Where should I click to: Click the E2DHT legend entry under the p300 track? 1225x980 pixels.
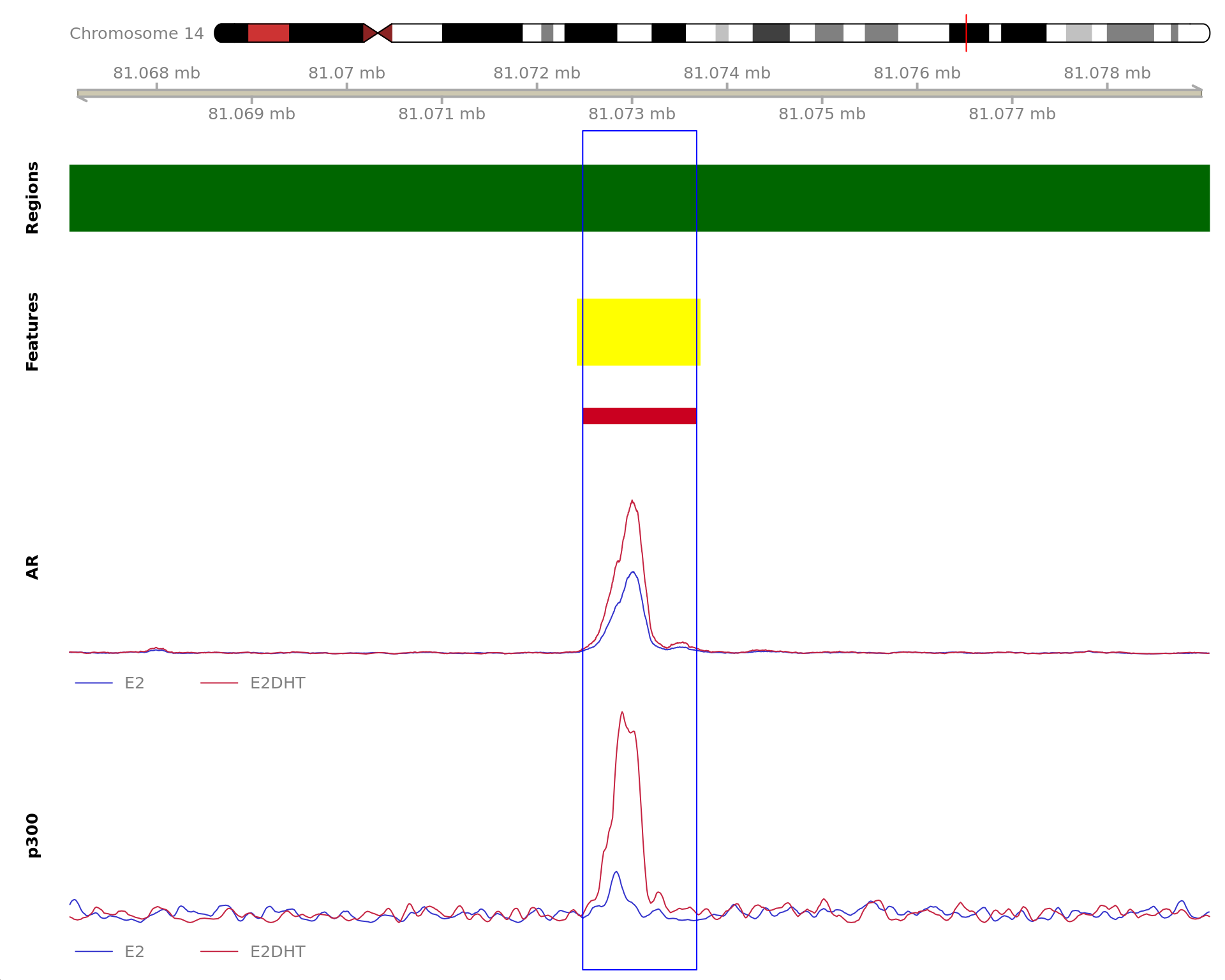[x=253, y=952]
